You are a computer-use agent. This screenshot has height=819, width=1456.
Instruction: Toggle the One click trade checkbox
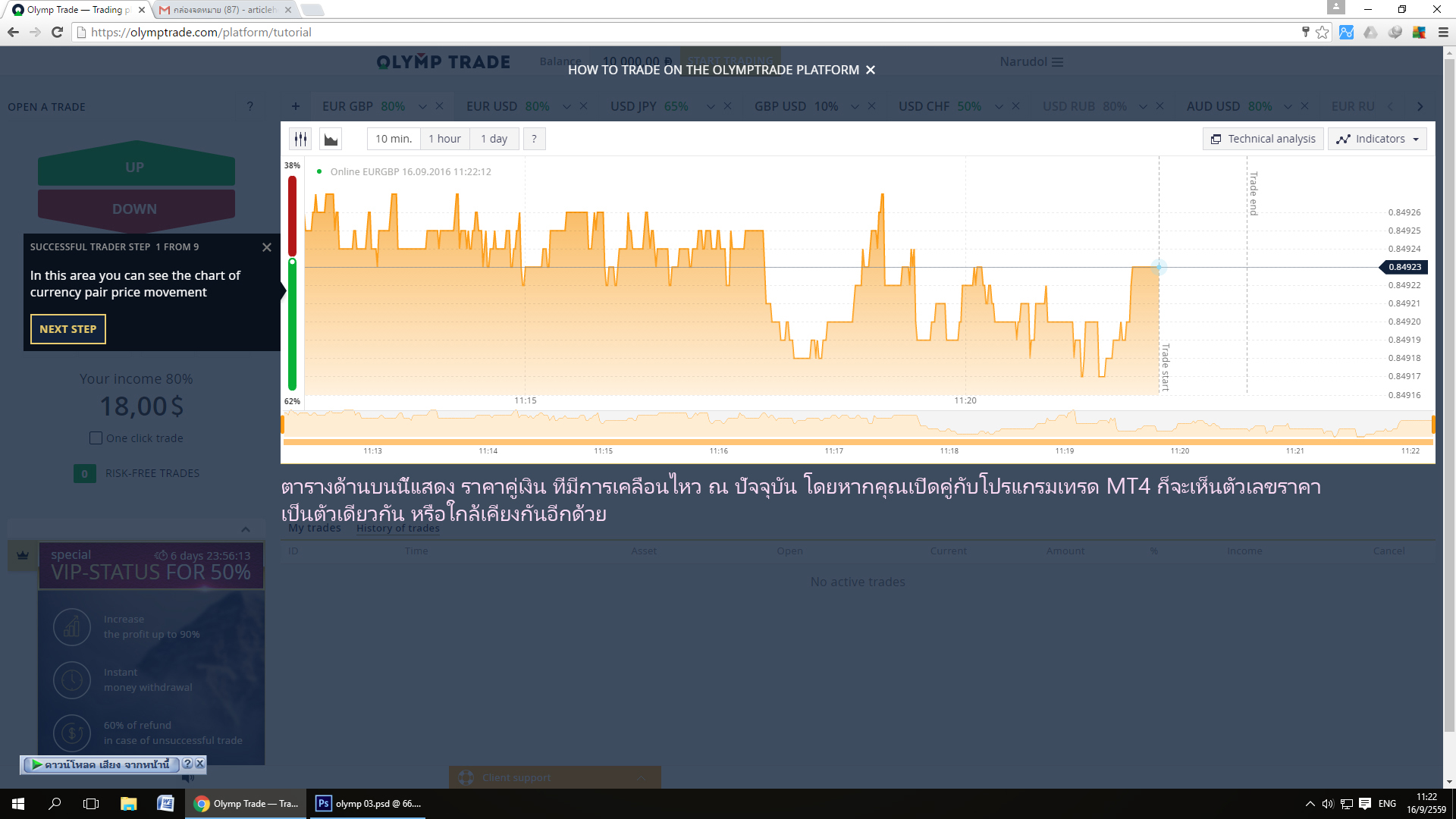[96, 438]
